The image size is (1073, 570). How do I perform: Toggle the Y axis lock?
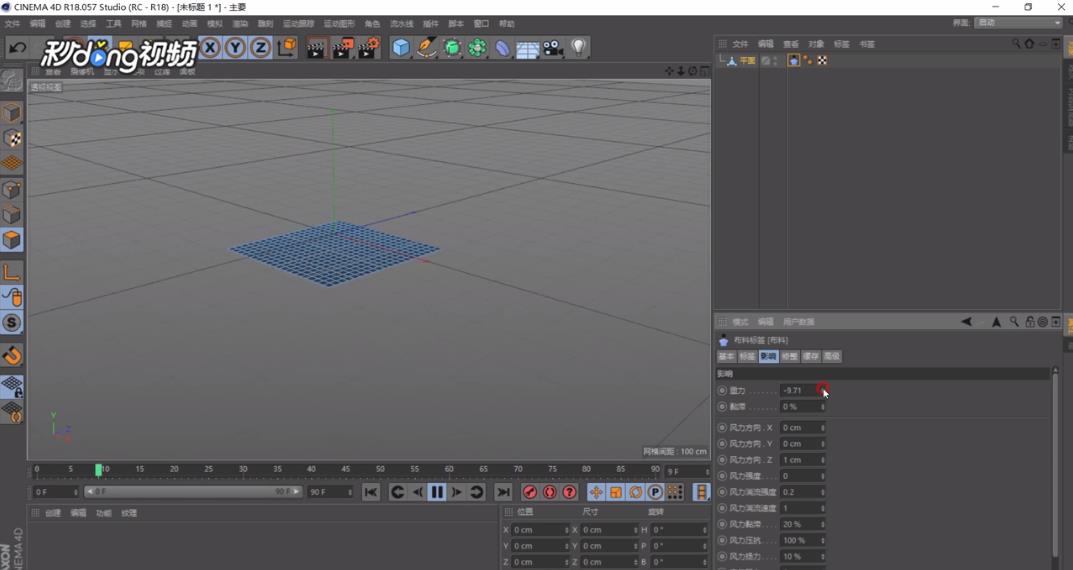point(235,47)
